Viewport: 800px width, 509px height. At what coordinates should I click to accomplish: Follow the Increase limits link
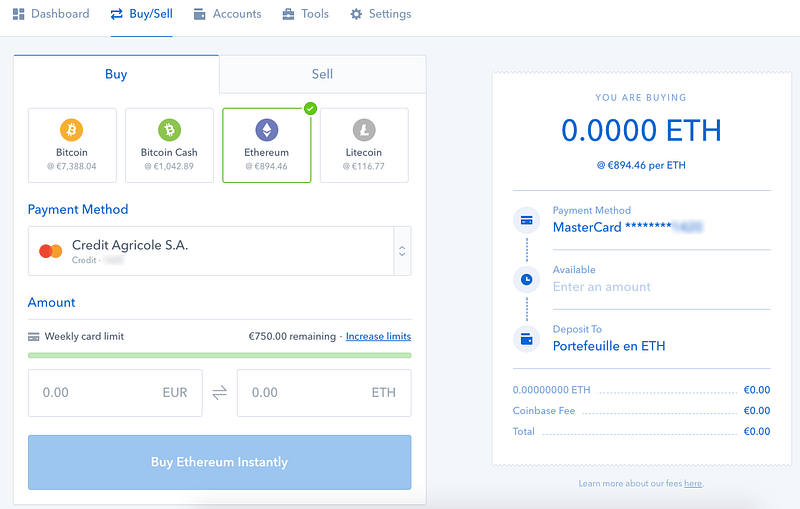[x=378, y=337]
